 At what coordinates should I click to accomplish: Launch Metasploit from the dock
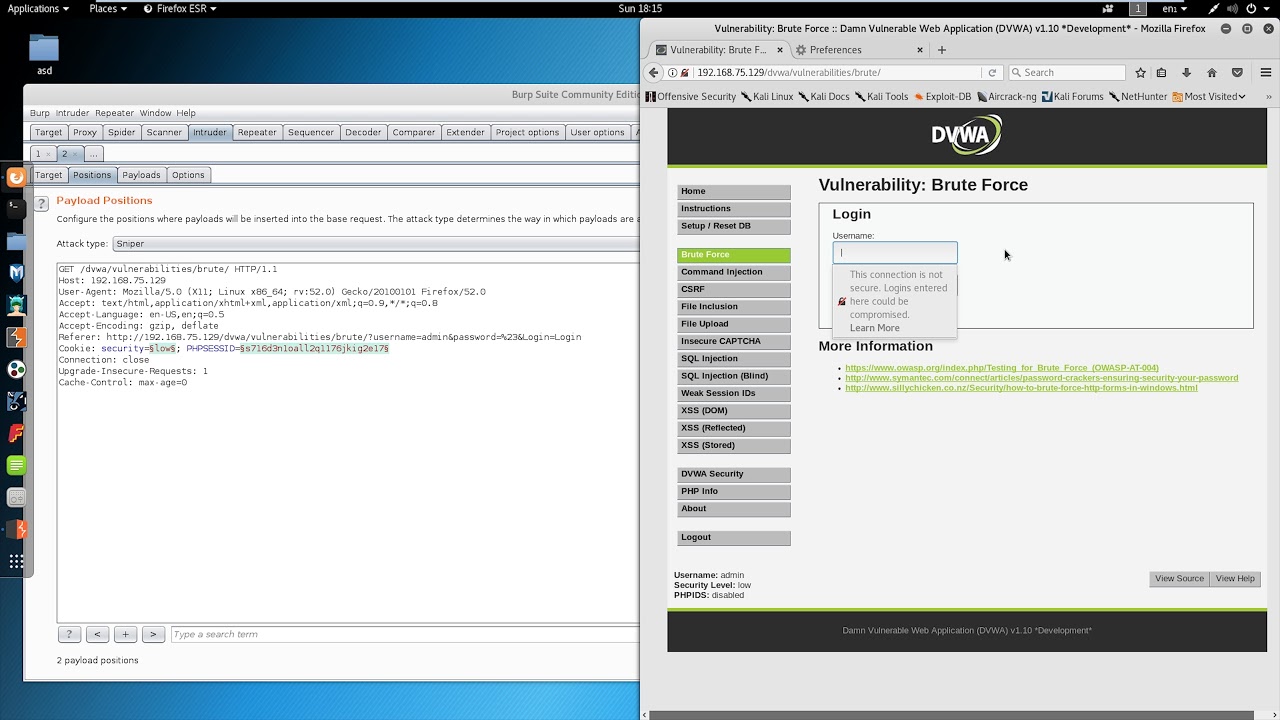pyautogui.click(x=16, y=273)
